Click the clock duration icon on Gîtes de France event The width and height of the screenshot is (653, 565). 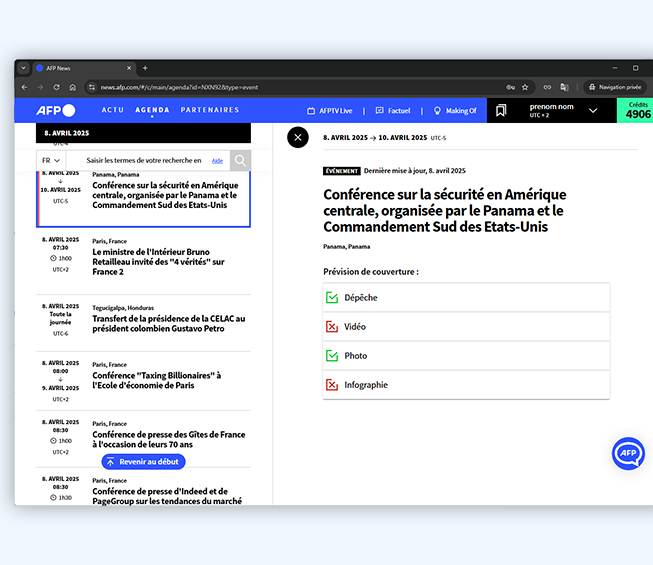click(x=53, y=441)
